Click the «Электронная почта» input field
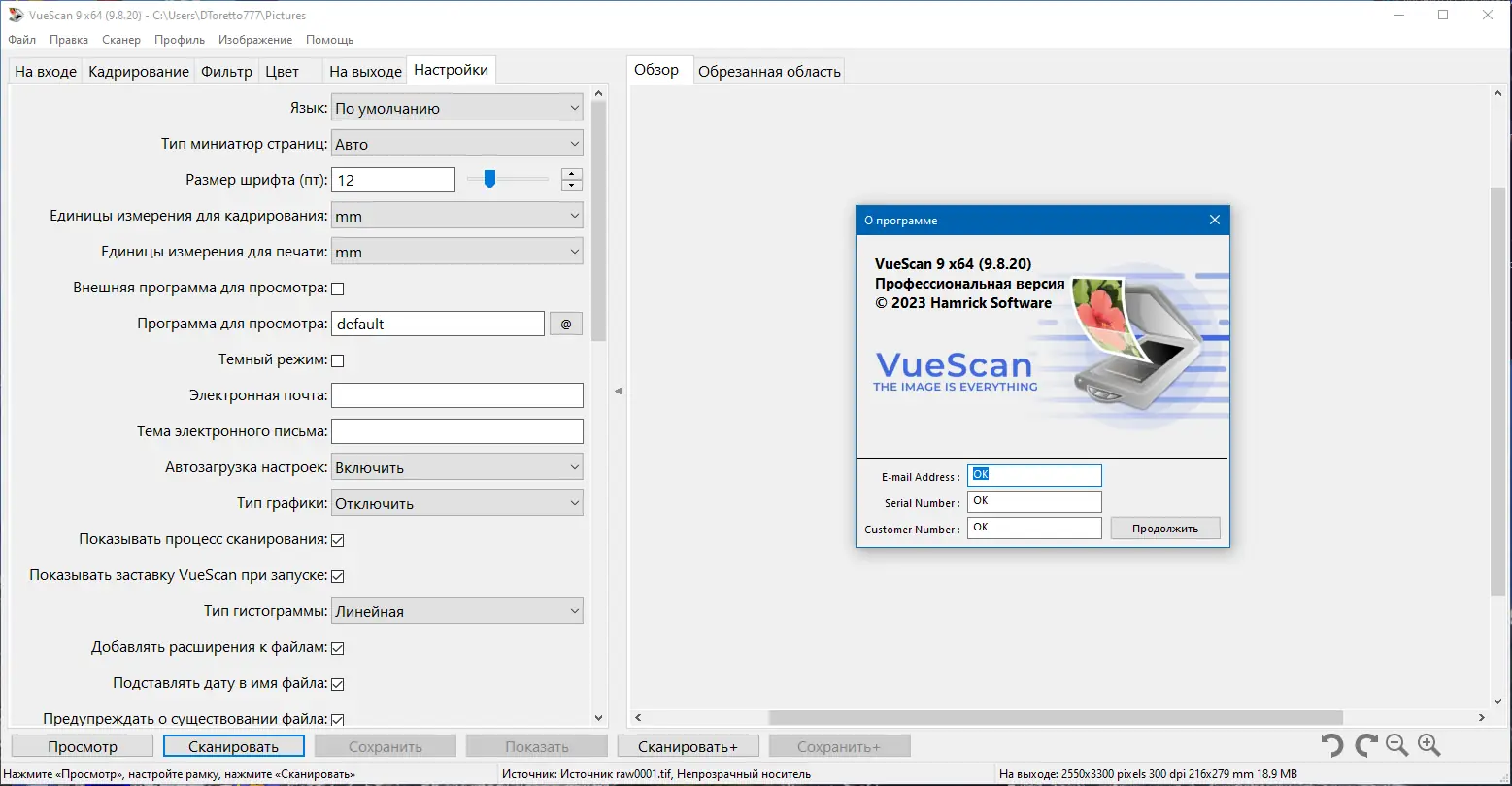The width and height of the screenshot is (1512, 786). [457, 395]
